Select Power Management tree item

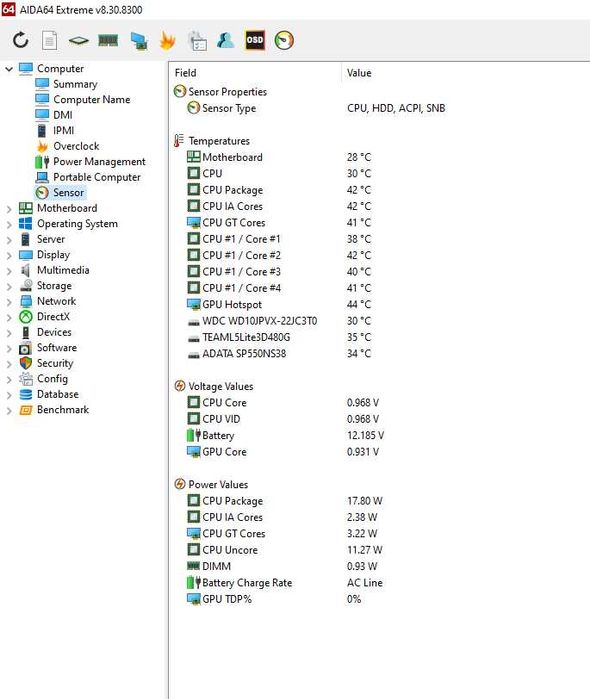[99, 161]
